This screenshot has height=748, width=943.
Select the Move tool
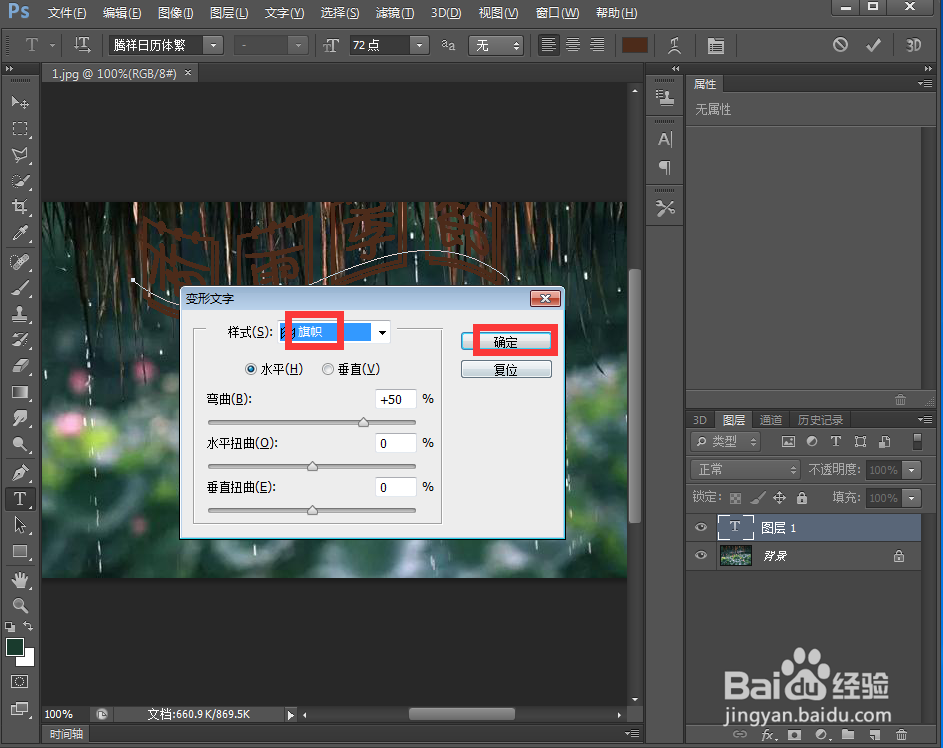tap(20, 102)
